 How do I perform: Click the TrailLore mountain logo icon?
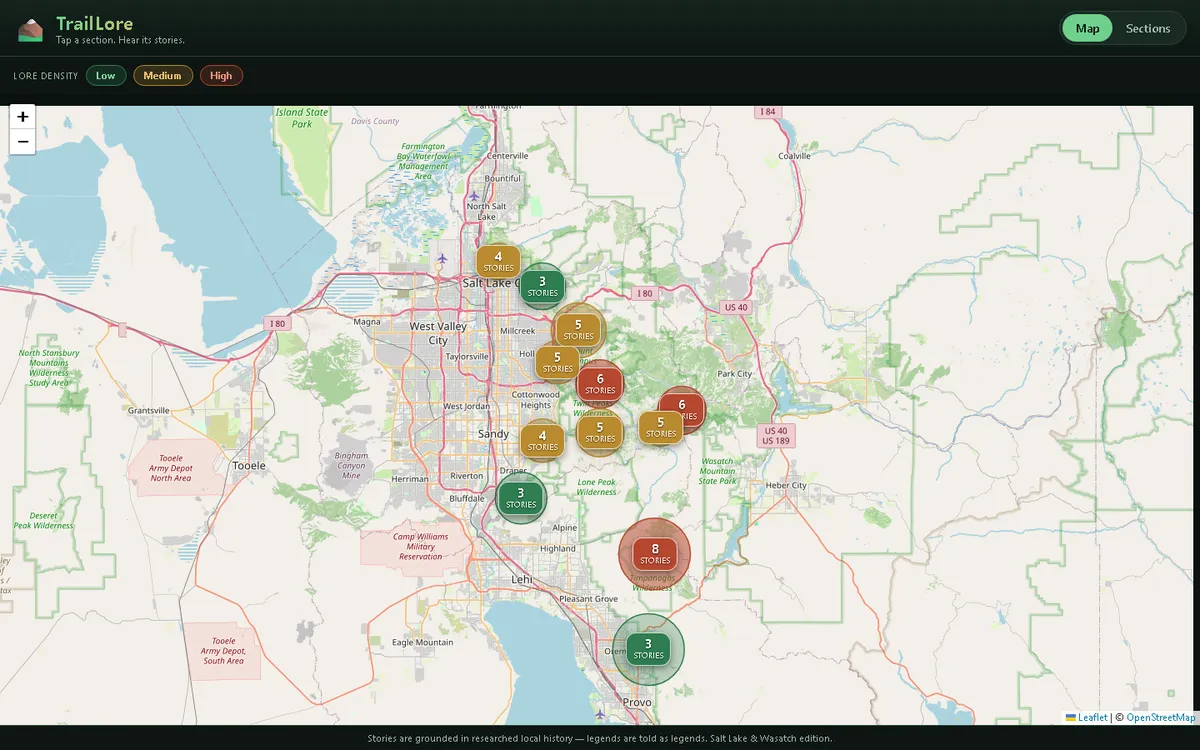[x=31, y=30]
